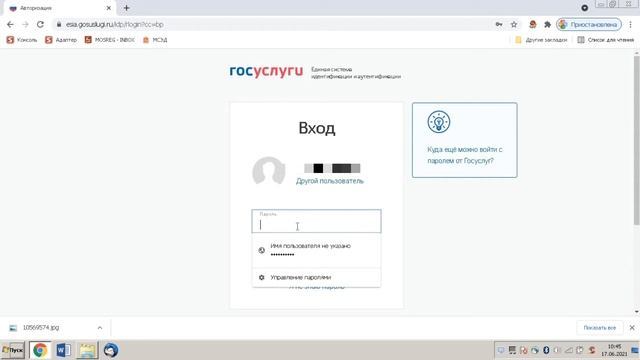Click the circular indicator icon in the tab strip
The width and height of the screenshot is (640, 360).
[x=584, y=8]
